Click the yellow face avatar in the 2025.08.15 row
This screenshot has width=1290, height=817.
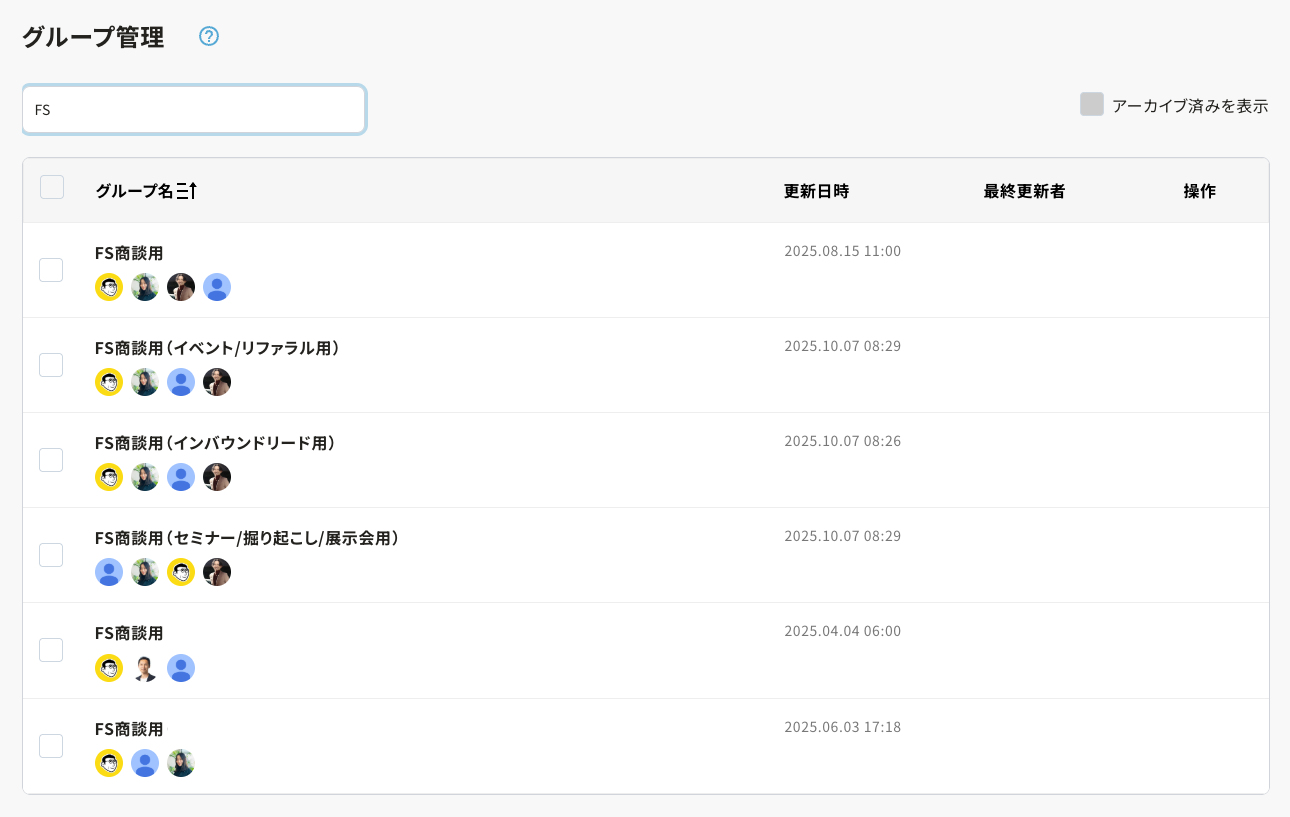pos(109,287)
